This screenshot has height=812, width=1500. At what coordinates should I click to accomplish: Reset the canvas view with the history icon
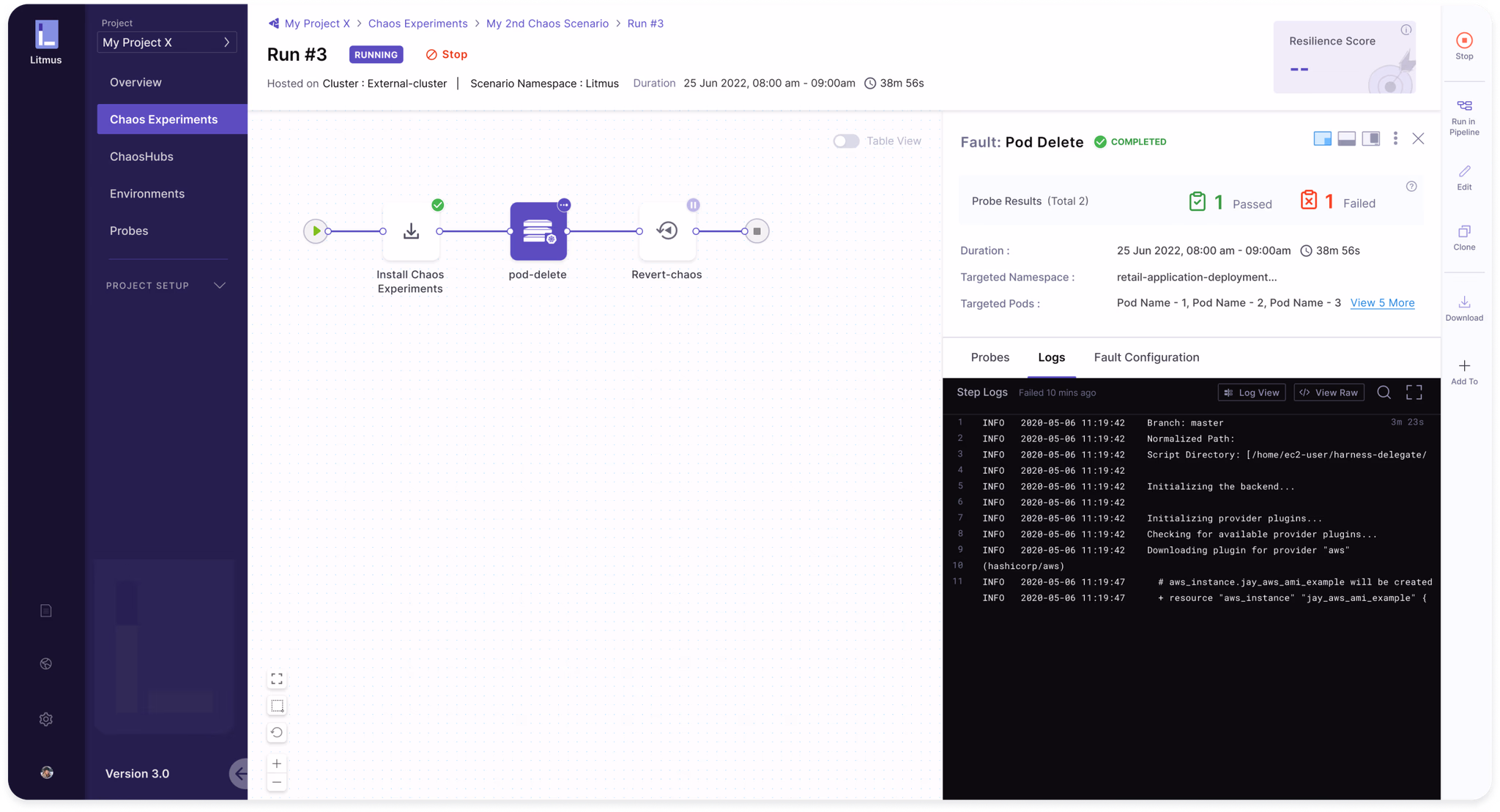pos(277,732)
